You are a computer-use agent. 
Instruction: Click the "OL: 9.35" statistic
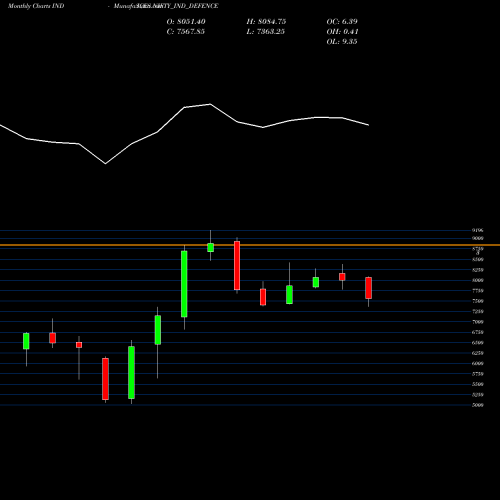click(342, 42)
